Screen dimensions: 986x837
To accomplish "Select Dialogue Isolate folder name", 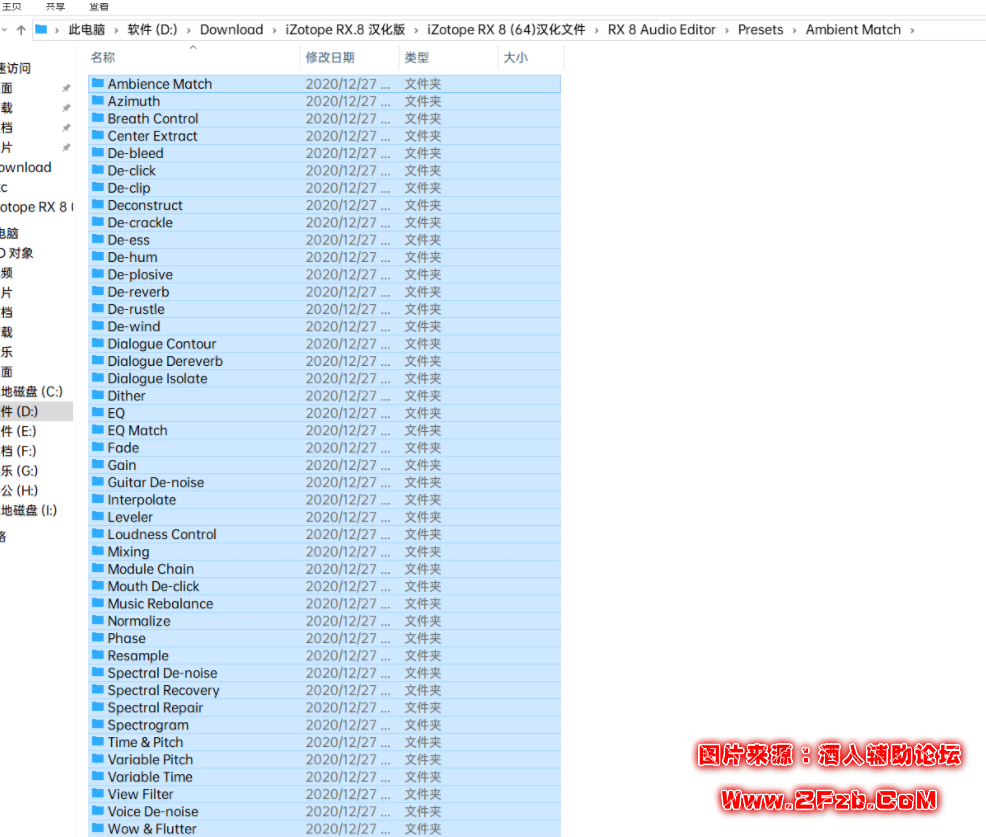I will 157,378.
